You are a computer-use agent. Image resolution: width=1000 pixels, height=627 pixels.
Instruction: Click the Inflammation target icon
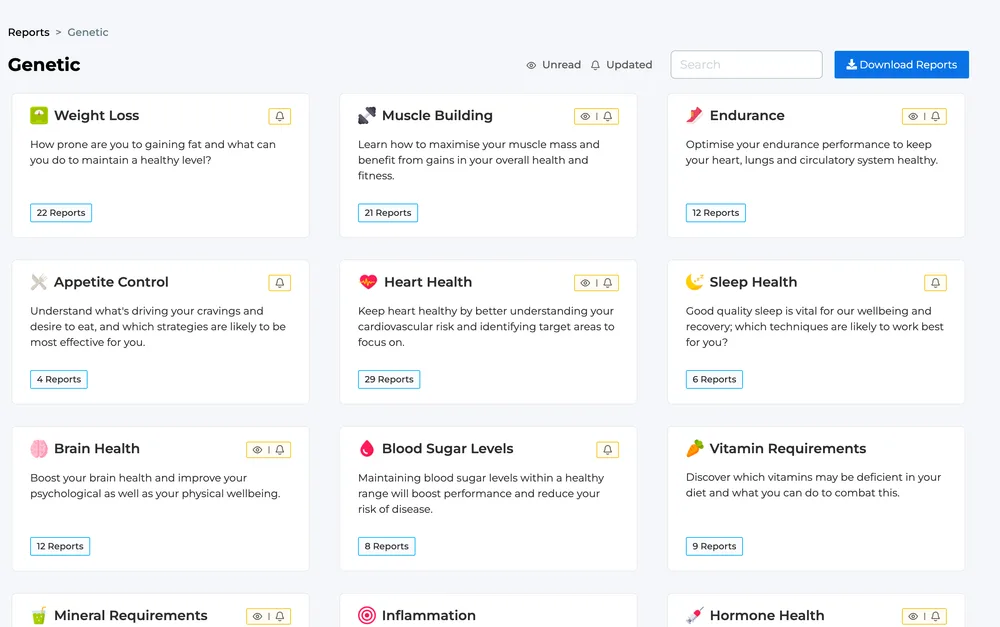pos(367,615)
